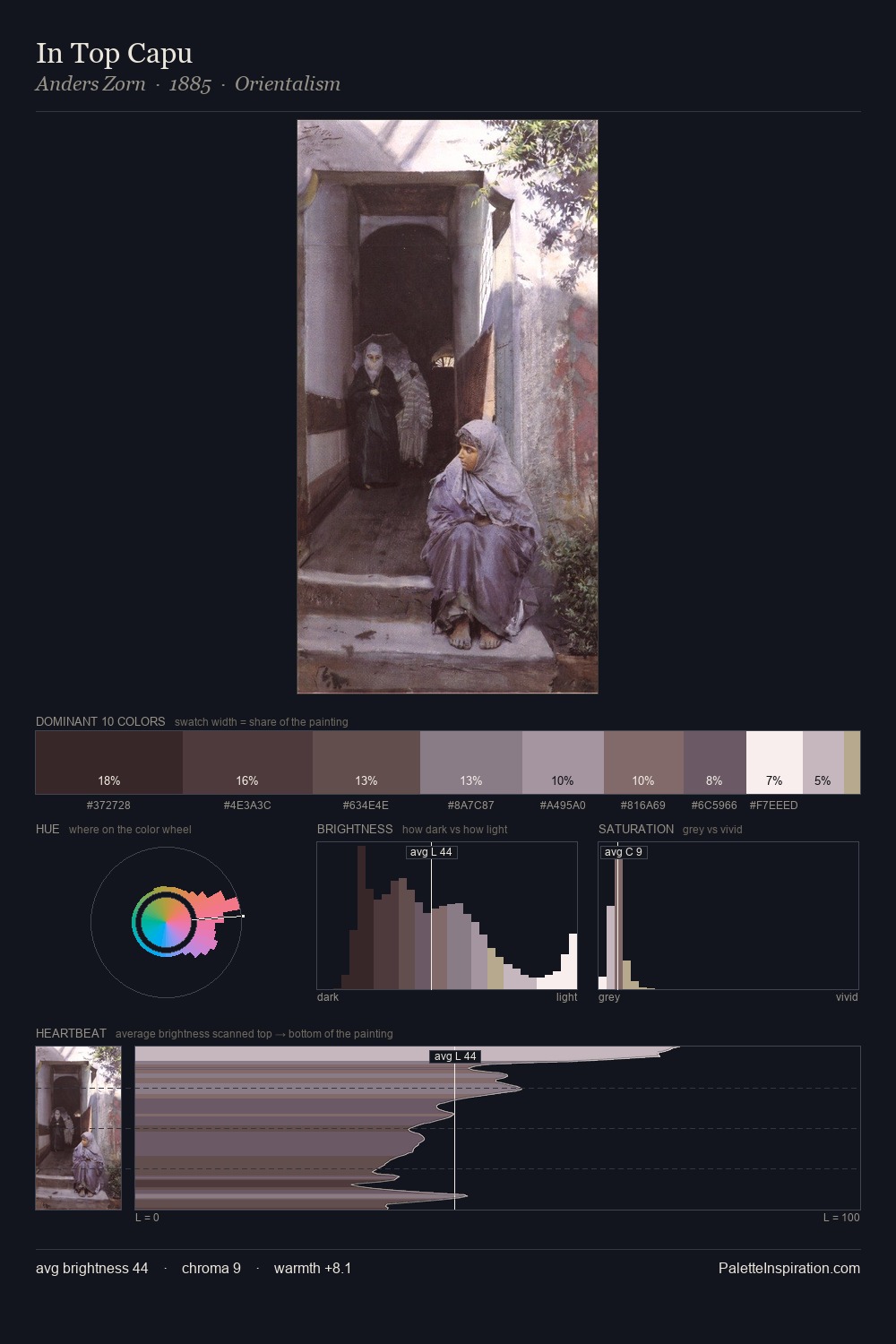The width and height of the screenshot is (896, 1344).
Task: Select the 13% color swatch #634E4E
Action: [366, 762]
